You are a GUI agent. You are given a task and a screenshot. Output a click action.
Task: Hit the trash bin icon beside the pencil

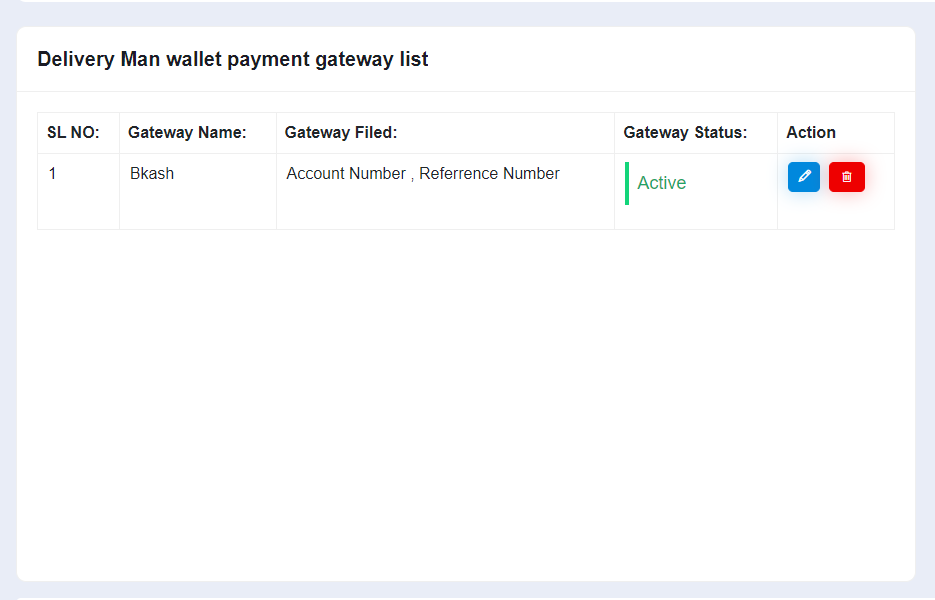[x=846, y=177]
